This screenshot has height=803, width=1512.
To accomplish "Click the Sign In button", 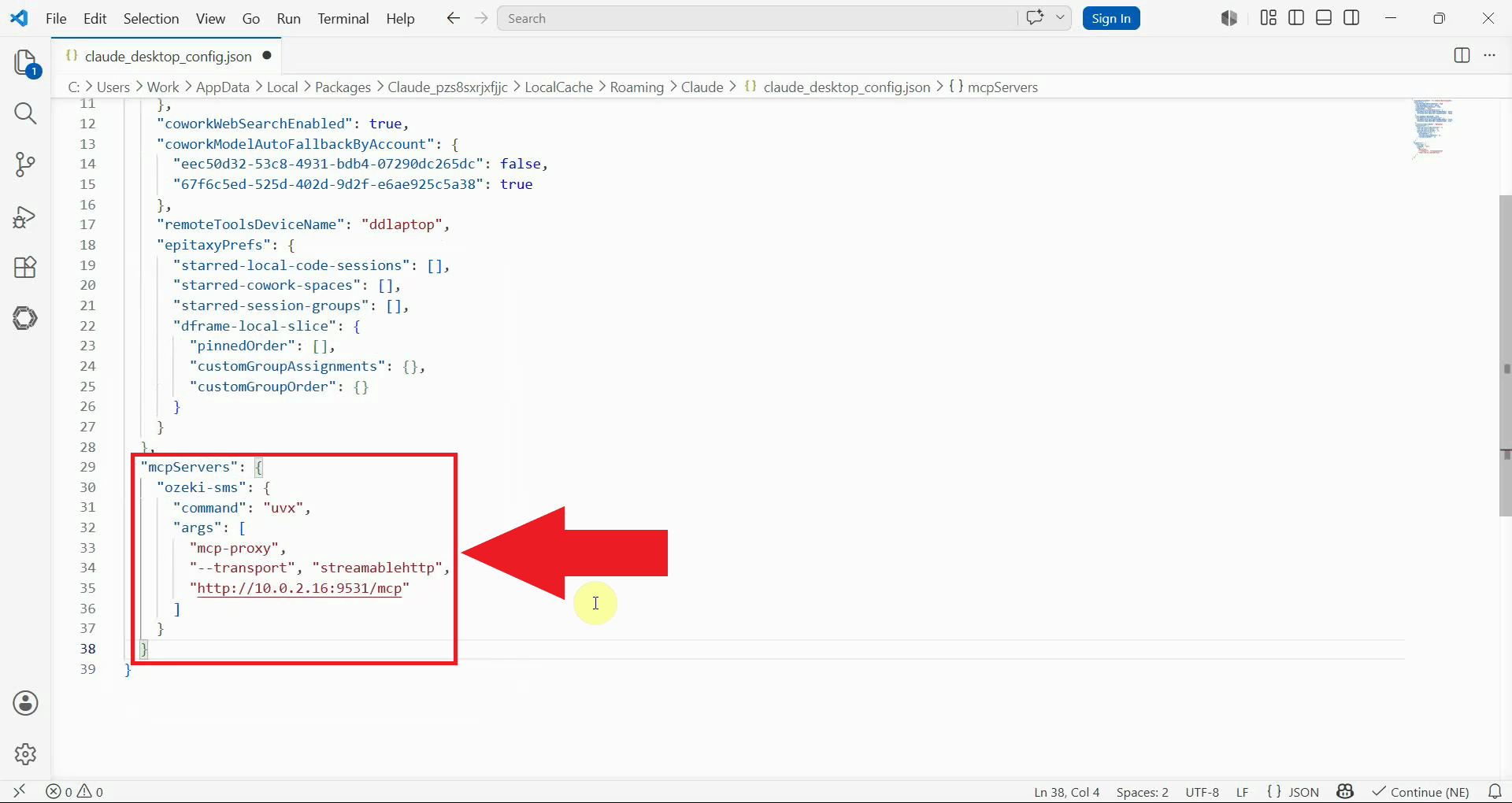I will (1111, 18).
